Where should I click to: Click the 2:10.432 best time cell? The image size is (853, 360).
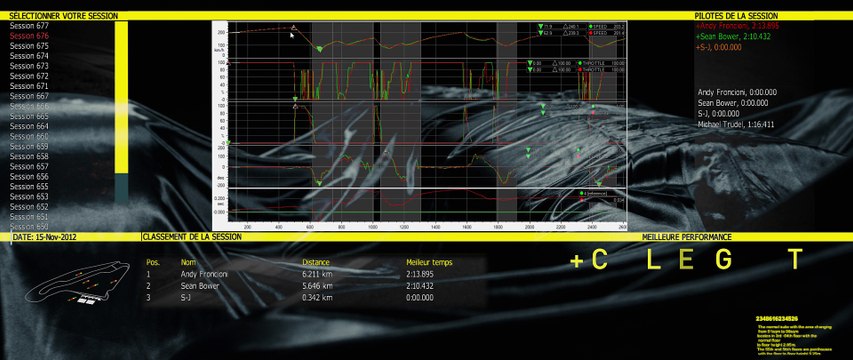pyautogui.click(x=420, y=286)
